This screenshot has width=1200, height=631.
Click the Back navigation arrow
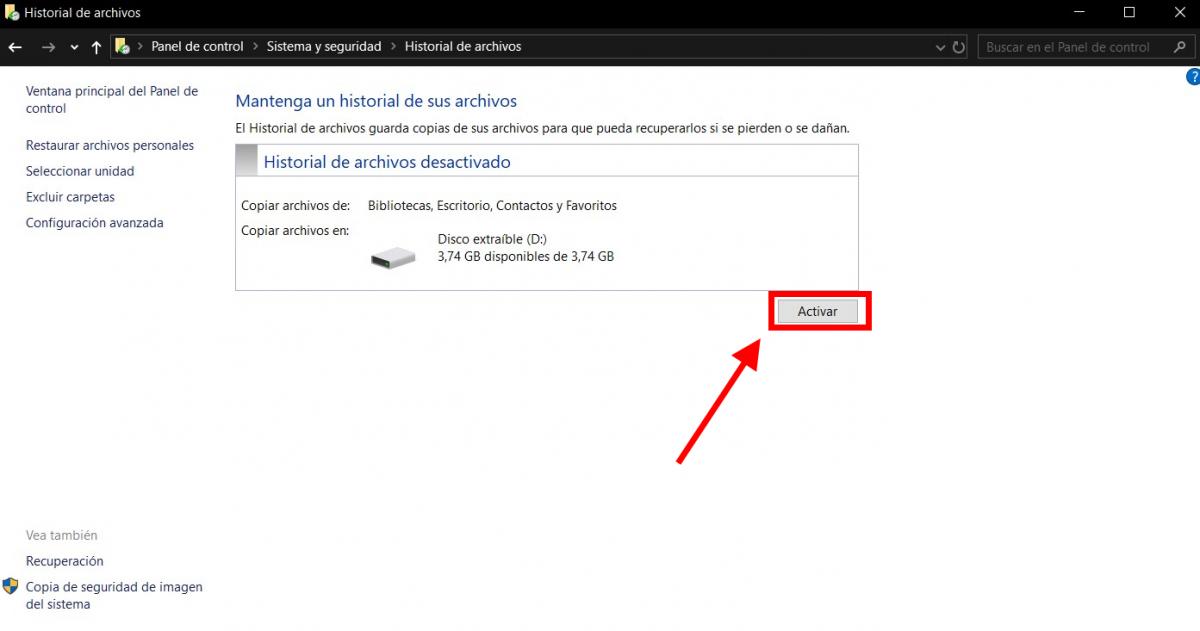15,47
